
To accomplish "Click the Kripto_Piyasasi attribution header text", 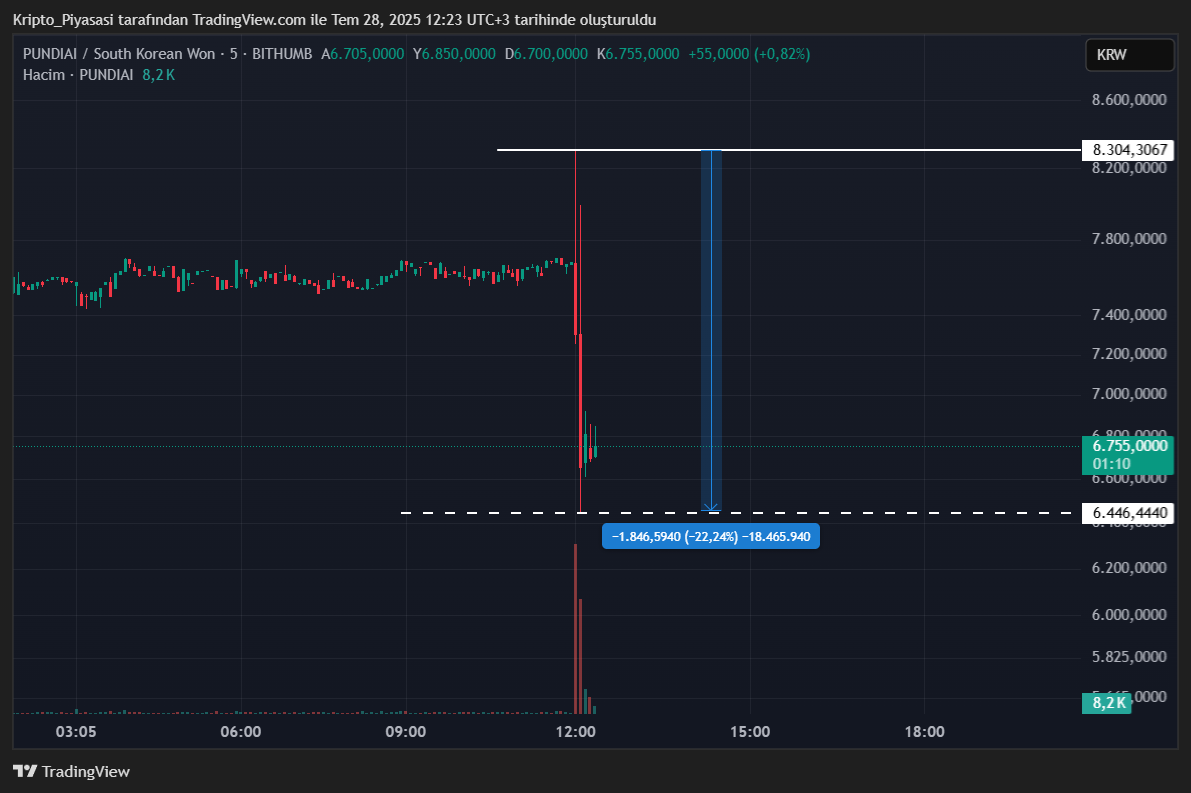I will point(335,20).
